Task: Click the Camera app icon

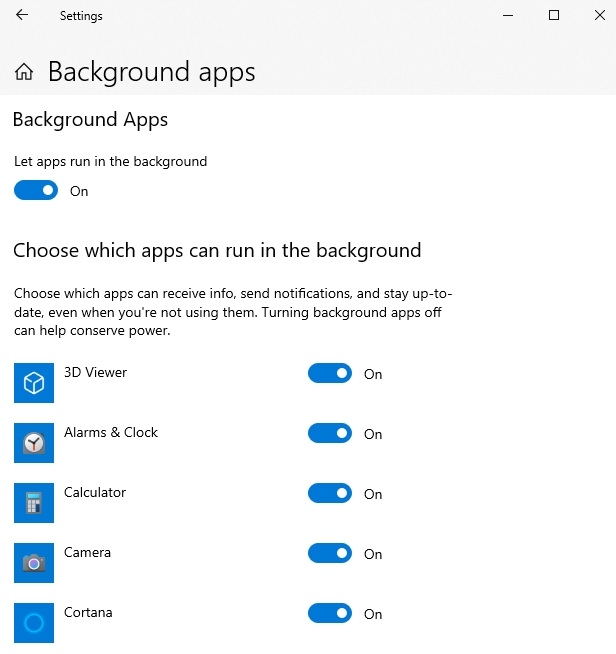Action: tap(34, 563)
